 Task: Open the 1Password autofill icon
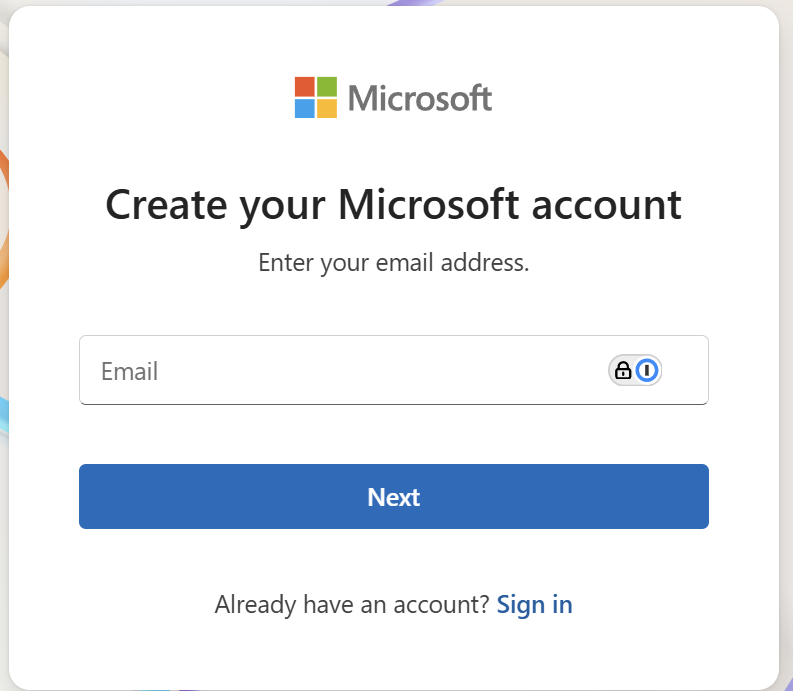[x=648, y=371]
